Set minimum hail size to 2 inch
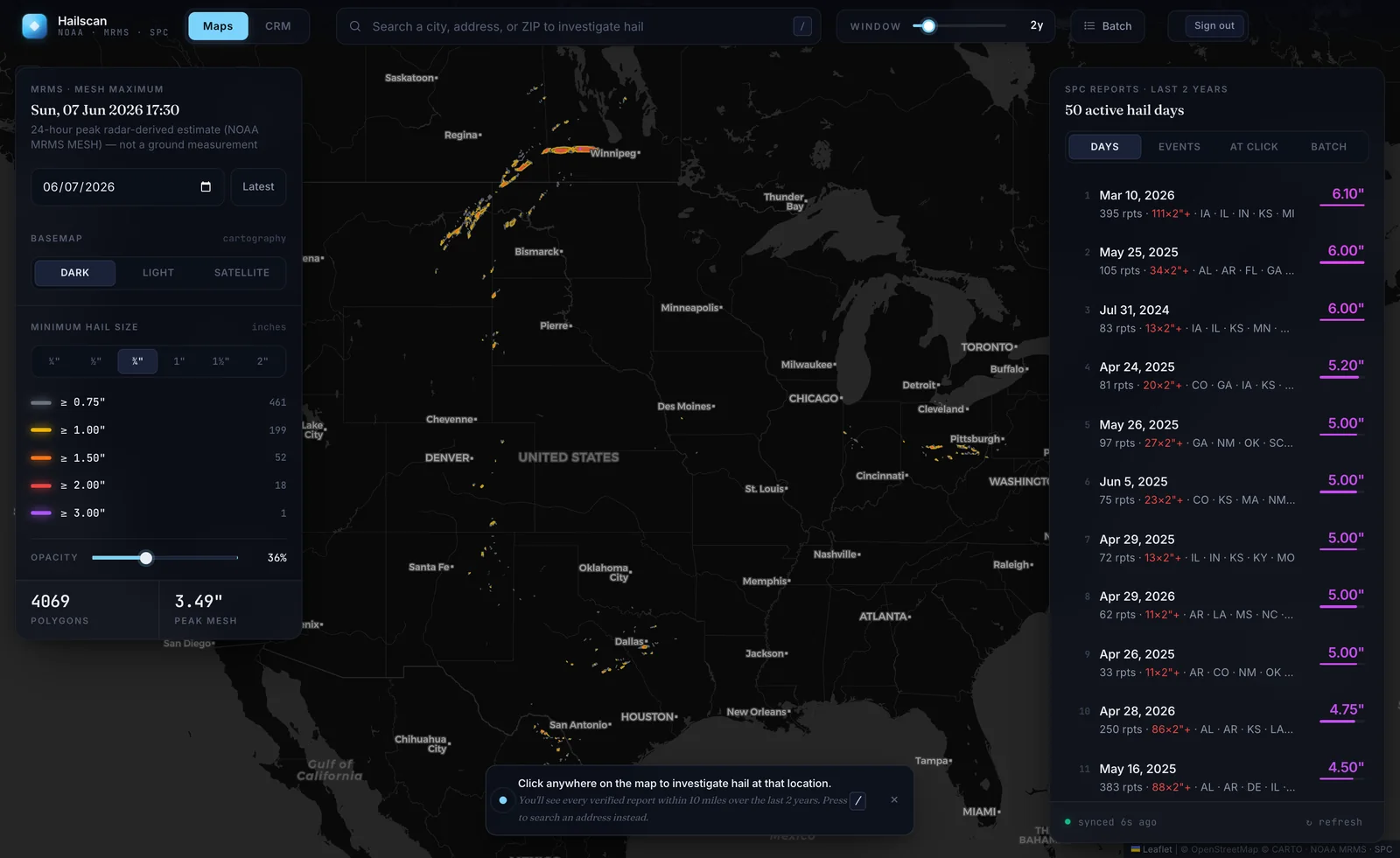The width and height of the screenshot is (1400, 858). click(262, 361)
